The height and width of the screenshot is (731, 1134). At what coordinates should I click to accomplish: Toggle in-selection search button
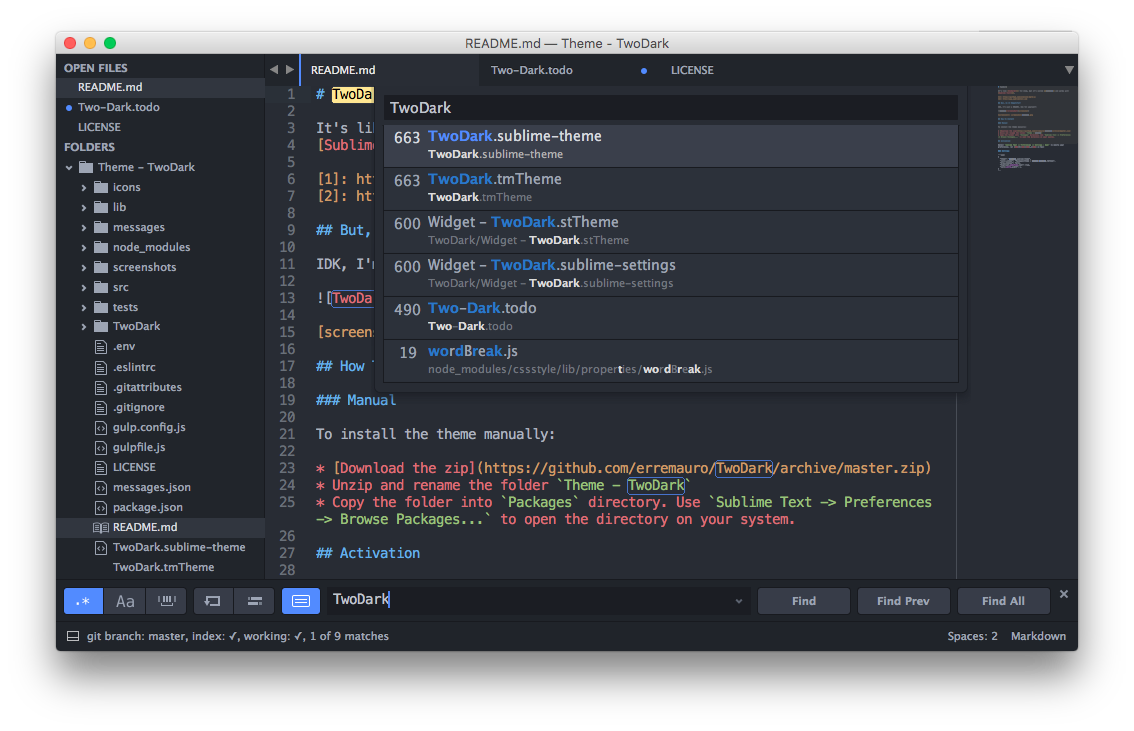[x=255, y=601]
